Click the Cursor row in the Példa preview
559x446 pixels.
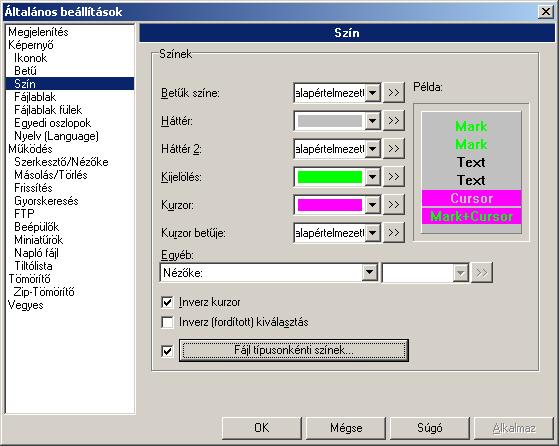point(471,198)
